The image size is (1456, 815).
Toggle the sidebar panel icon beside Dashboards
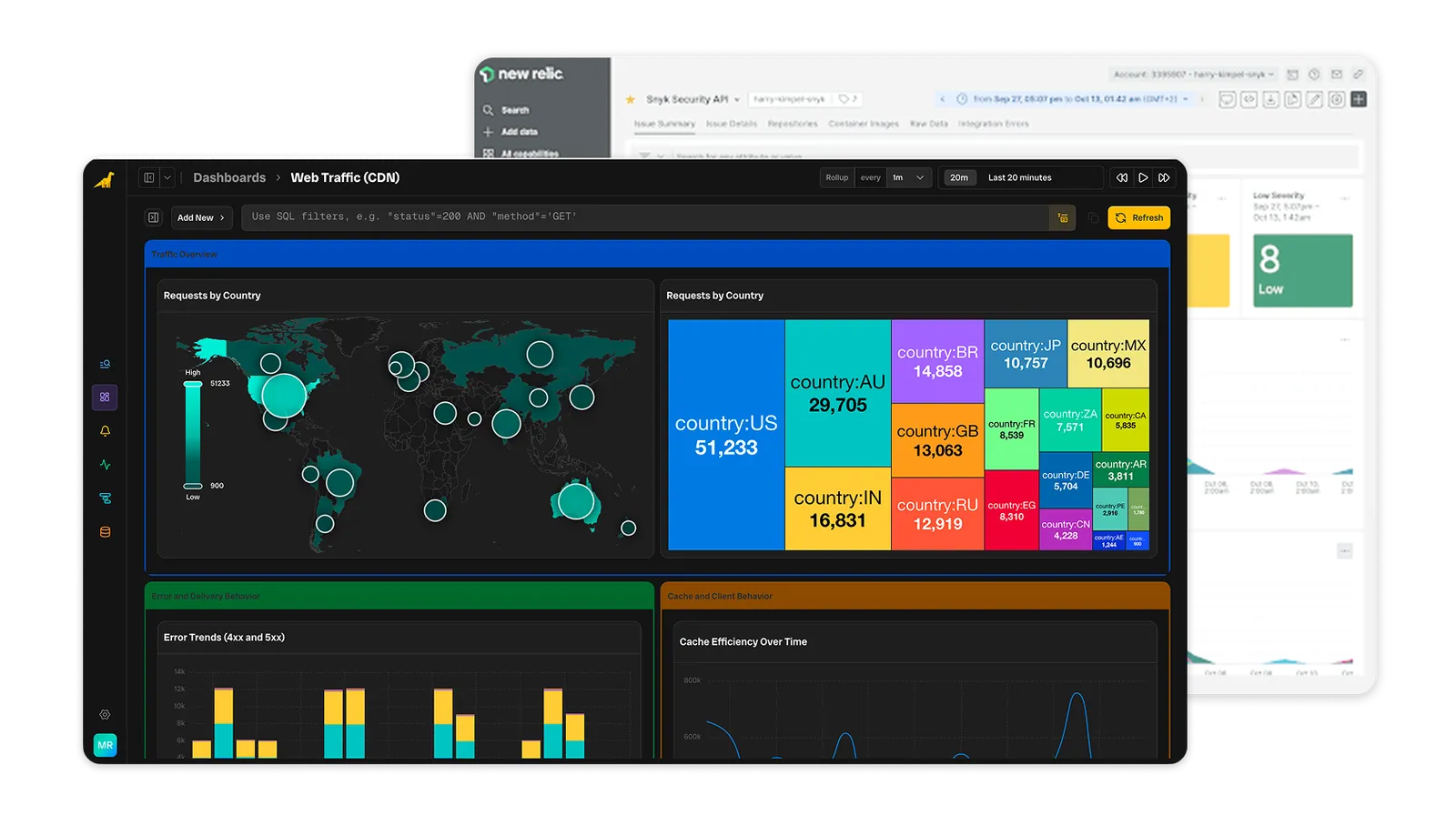coord(149,177)
